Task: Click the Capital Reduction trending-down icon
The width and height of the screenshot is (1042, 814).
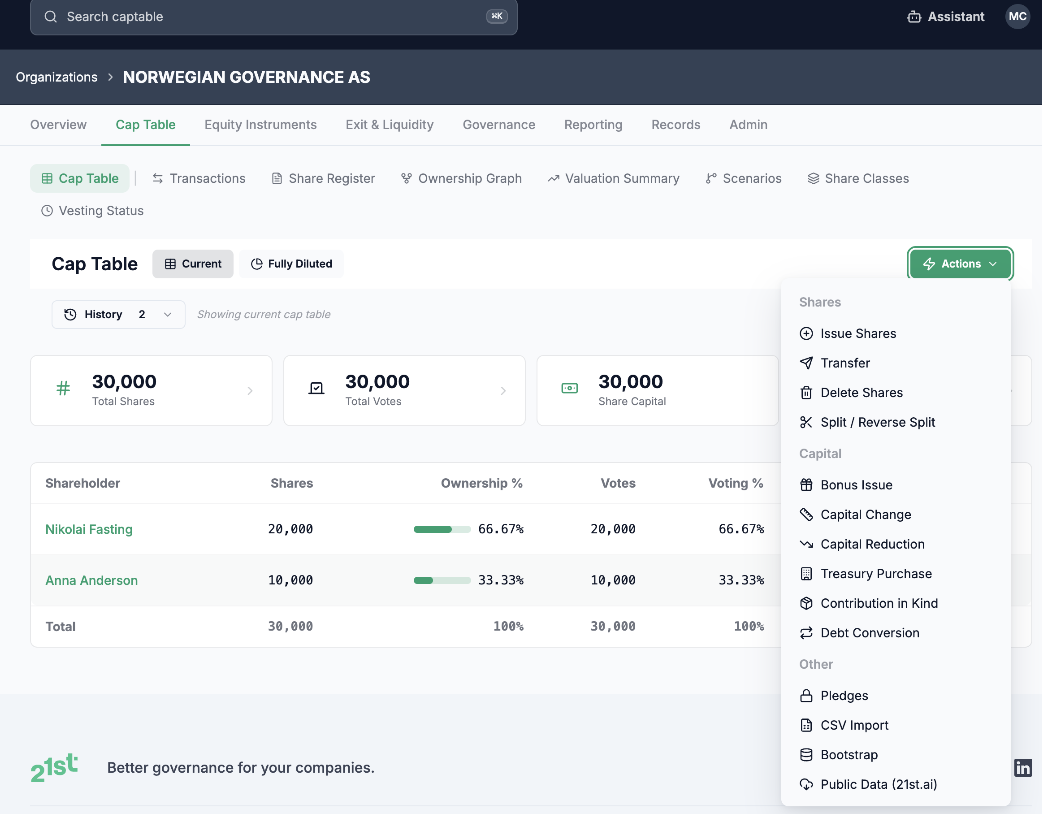Action: (x=806, y=544)
